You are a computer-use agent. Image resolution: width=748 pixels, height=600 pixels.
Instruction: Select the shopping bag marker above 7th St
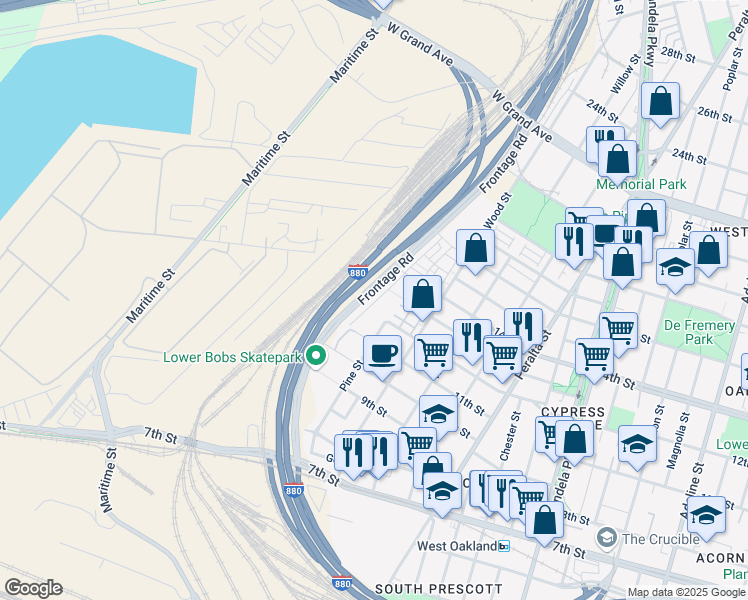(x=544, y=521)
